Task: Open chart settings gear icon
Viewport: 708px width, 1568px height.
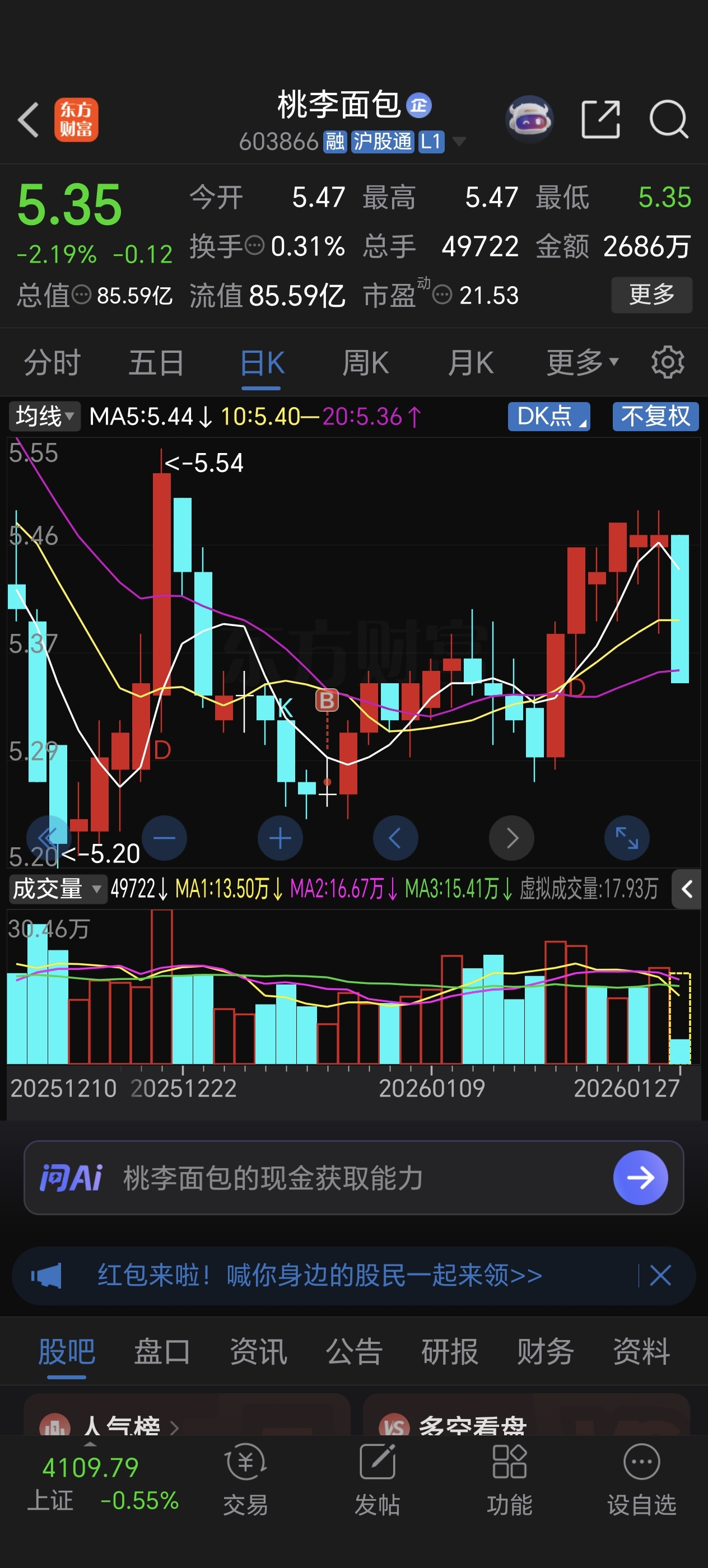Action: point(668,362)
